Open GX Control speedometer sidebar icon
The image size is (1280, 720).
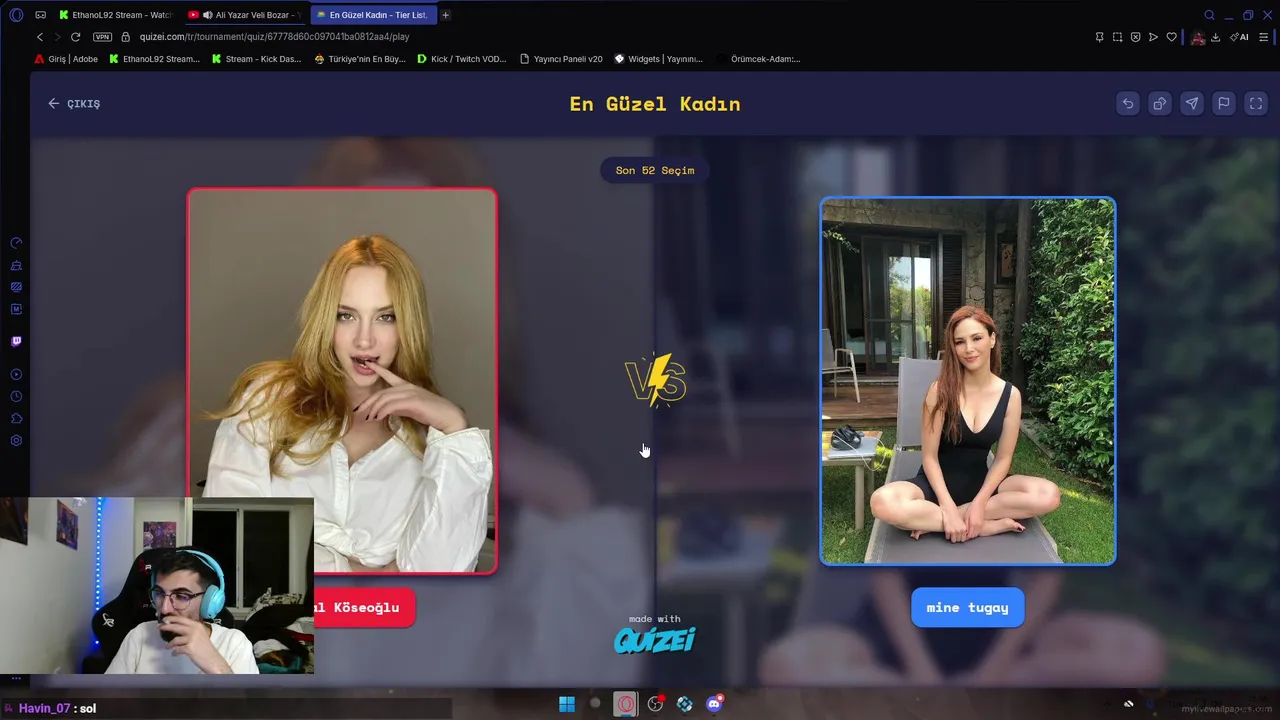pyautogui.click(x=16, y=243)
